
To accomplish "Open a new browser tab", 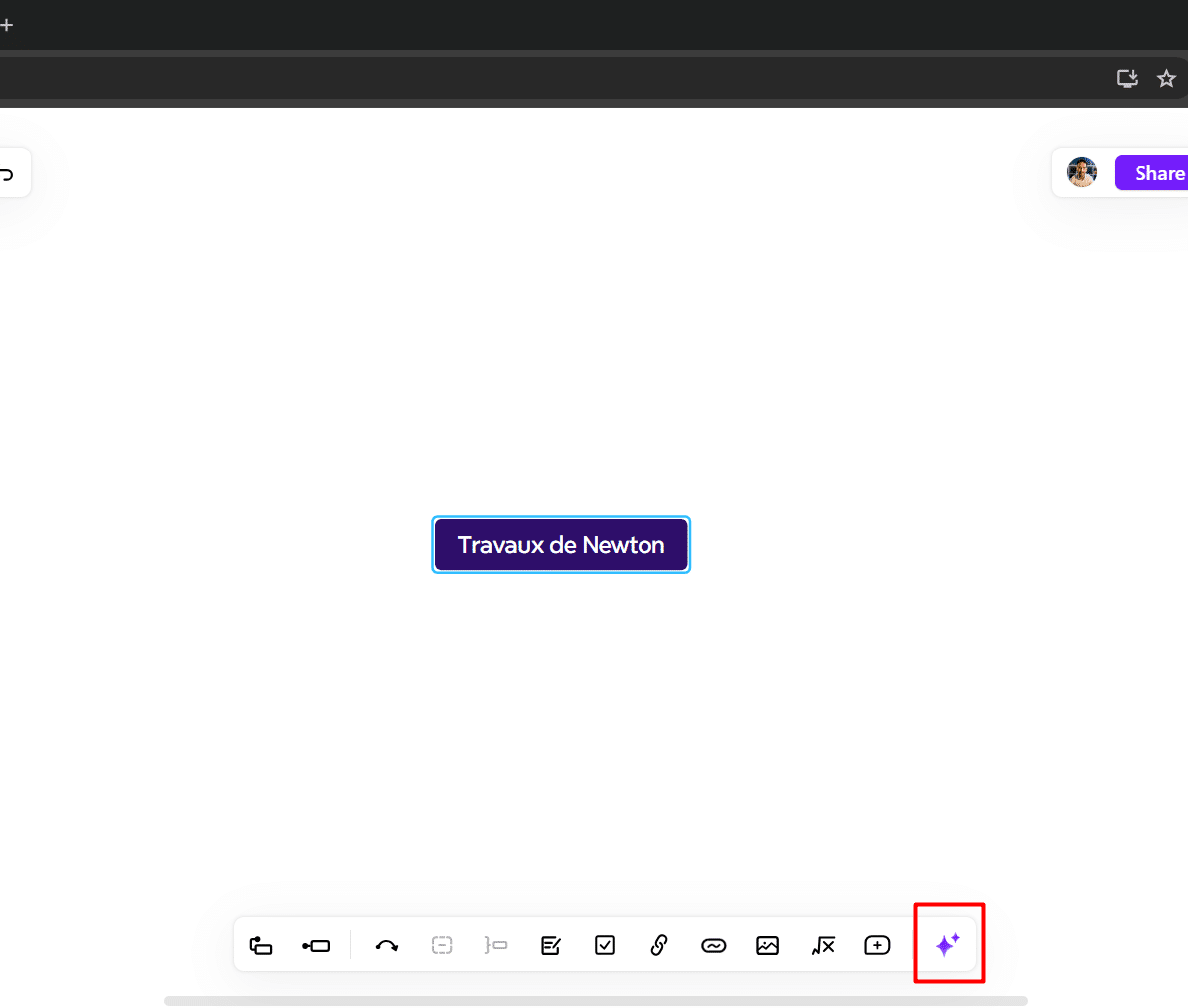I will (x=6, y=25).
